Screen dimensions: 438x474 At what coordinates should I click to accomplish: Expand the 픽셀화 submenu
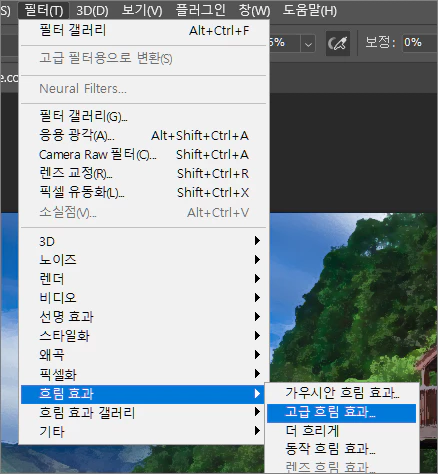click(144, 374)
